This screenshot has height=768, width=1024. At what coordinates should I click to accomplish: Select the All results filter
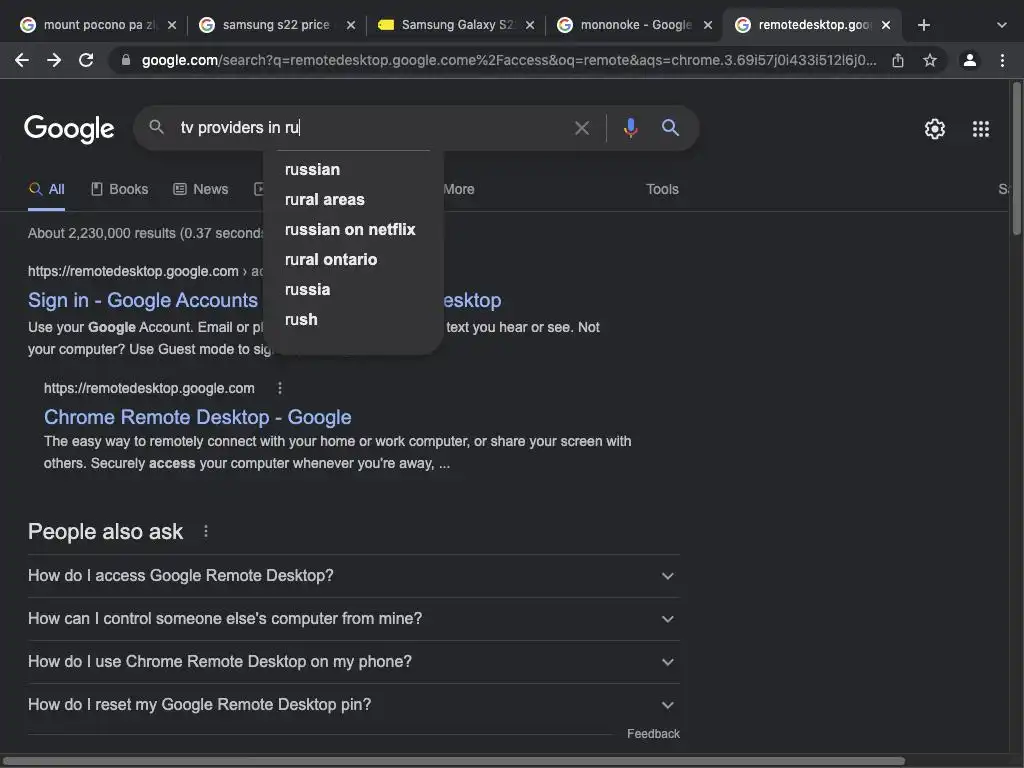coord(46,189)
